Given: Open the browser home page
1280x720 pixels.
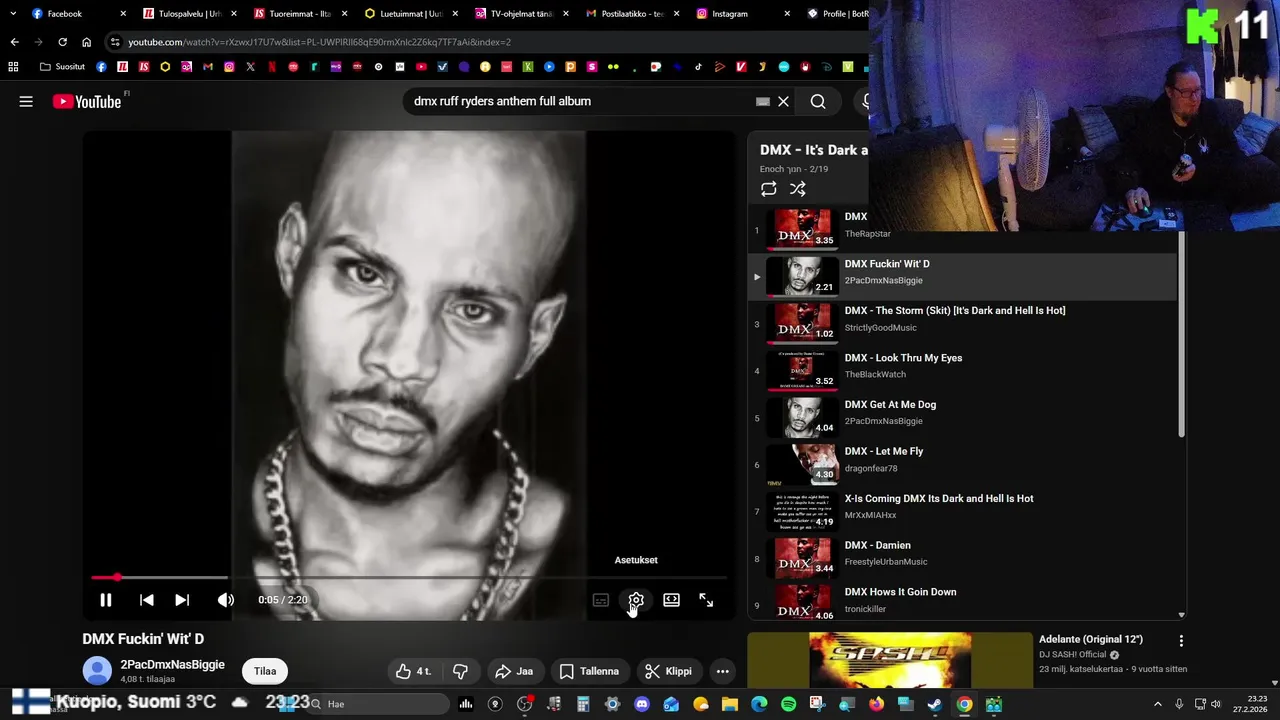Looking at the screenshot, I should tap(86, 42).
